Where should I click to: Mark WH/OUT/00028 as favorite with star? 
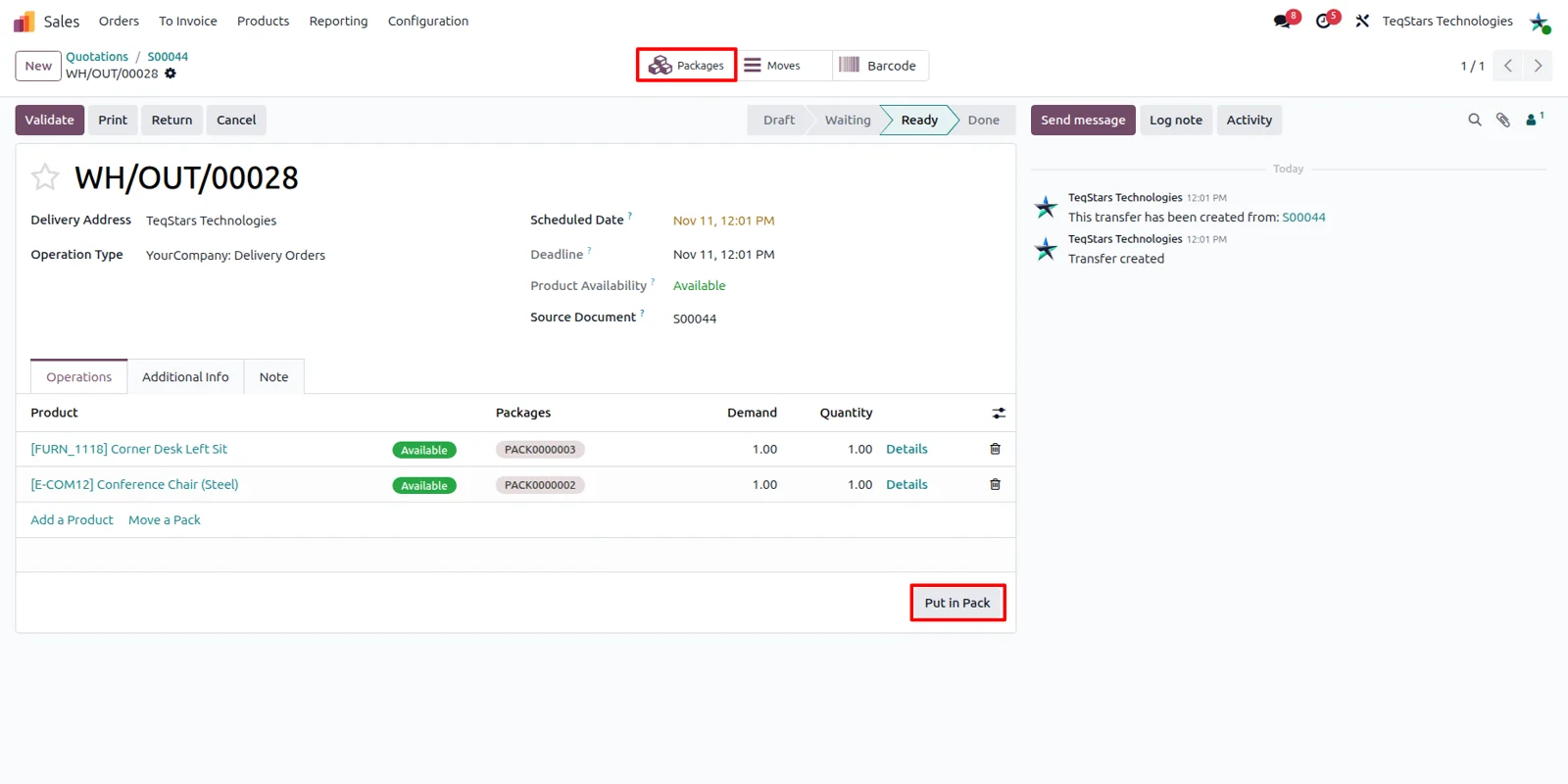[45, 177]
